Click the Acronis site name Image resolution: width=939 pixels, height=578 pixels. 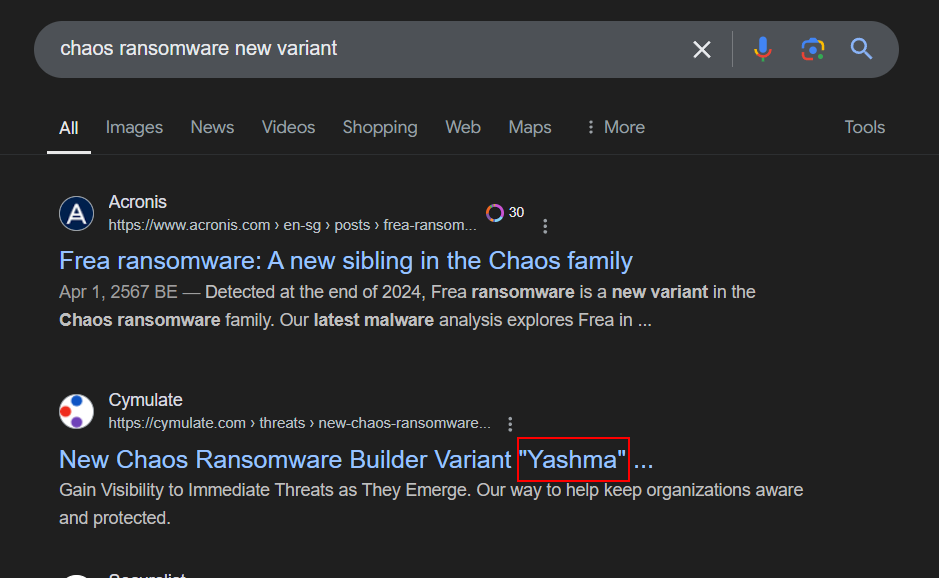click(138, 202)
